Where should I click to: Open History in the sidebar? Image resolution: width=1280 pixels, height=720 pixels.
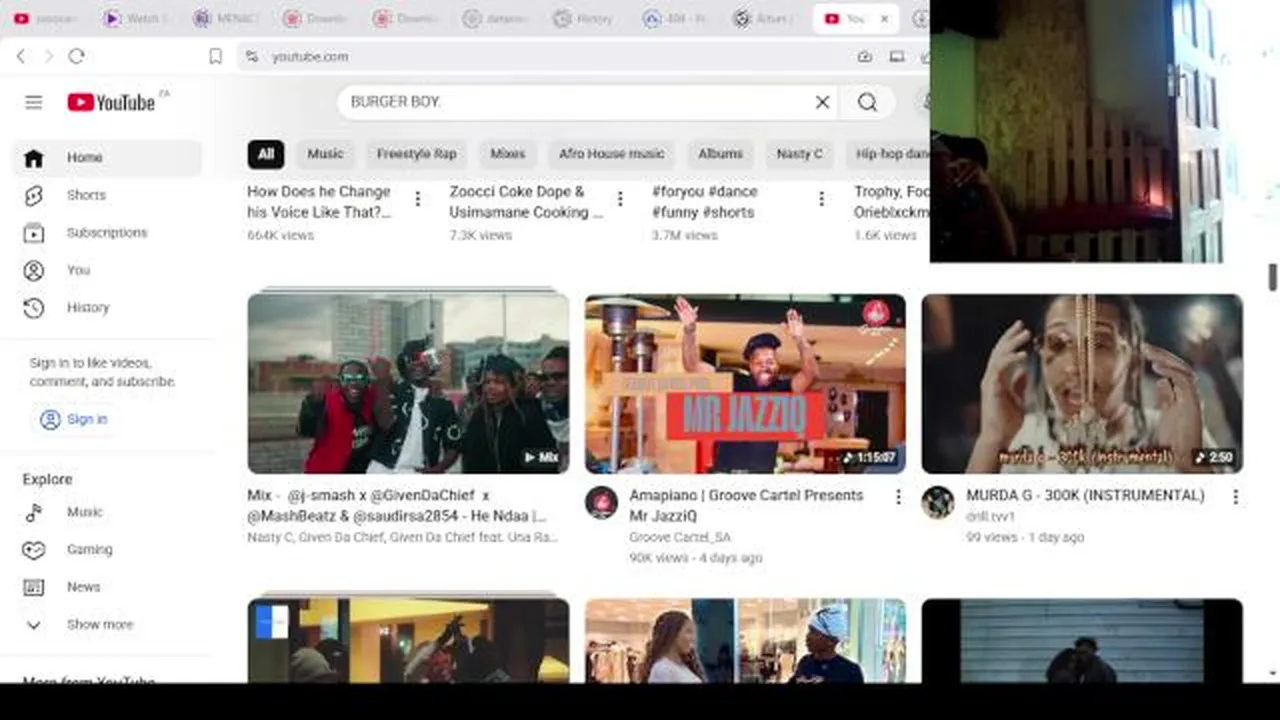107,308
